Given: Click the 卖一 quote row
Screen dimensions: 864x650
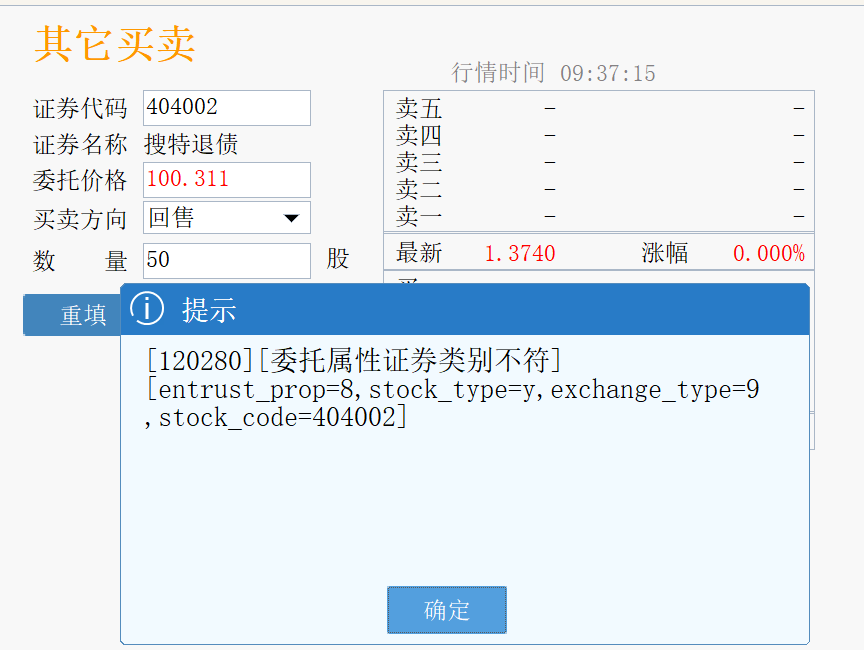Looking at the screenshot, I should tap(598, 215).
